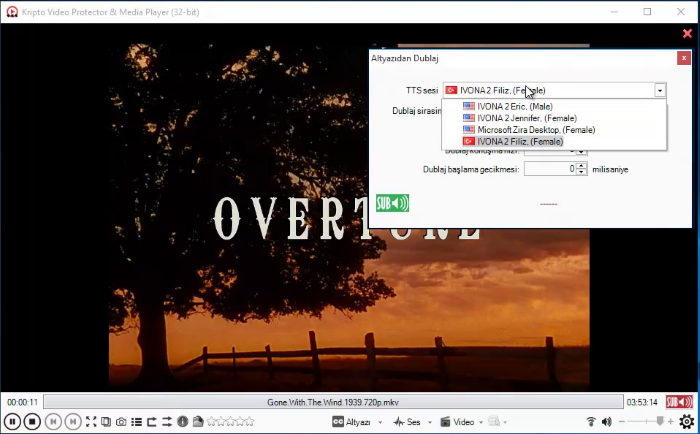Screen dimensions: 700x434
Task: Open the Ses audio dropdown
Action: (x=412, y=422)
